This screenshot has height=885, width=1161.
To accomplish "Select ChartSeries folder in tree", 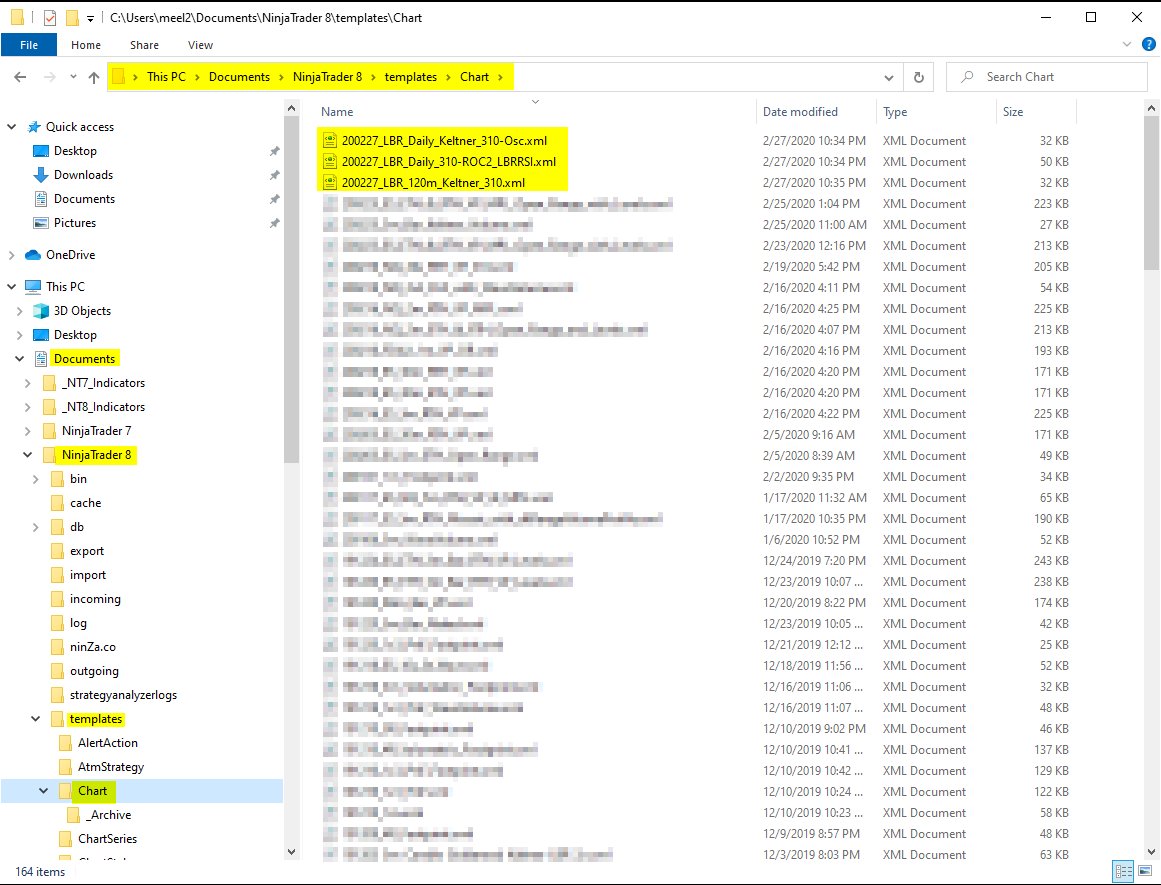I will pos(107,839).
